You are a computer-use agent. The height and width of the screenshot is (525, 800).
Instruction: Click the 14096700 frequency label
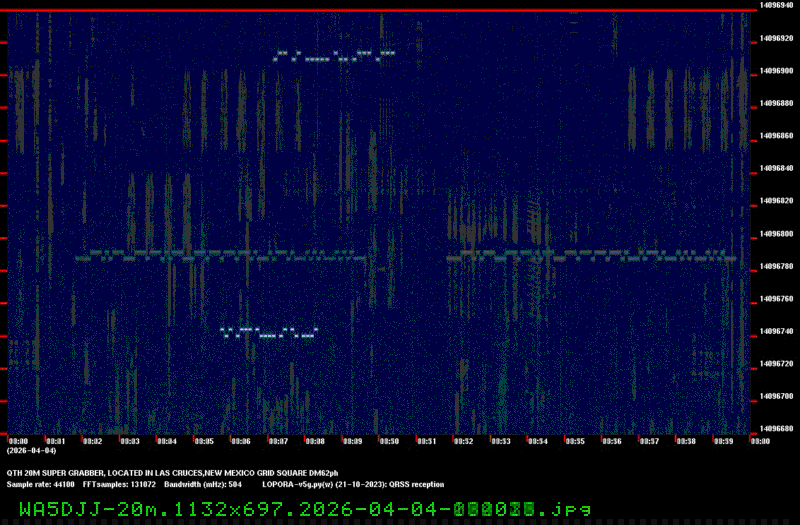[777, 396]
